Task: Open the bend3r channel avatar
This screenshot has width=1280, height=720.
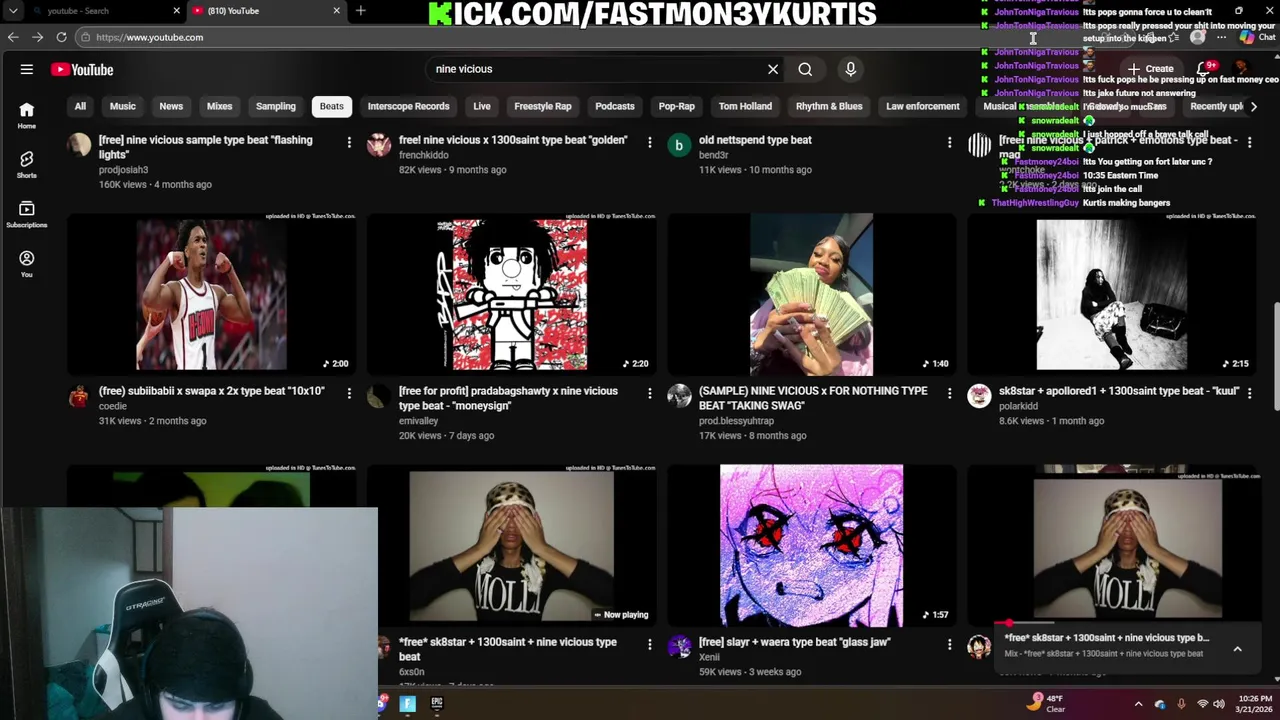Action: pyautogui.click(x=679, y=145)
